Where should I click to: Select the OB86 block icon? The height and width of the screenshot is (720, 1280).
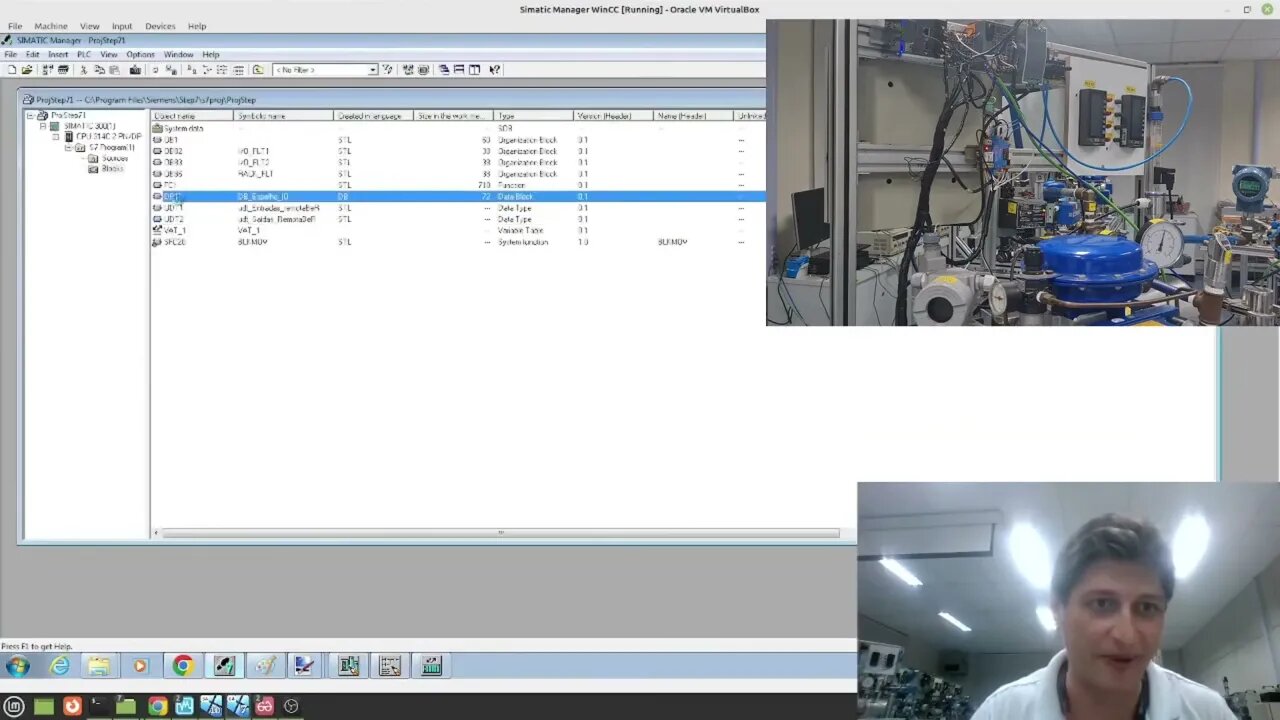pyautogui.click(x=157, y=174)
